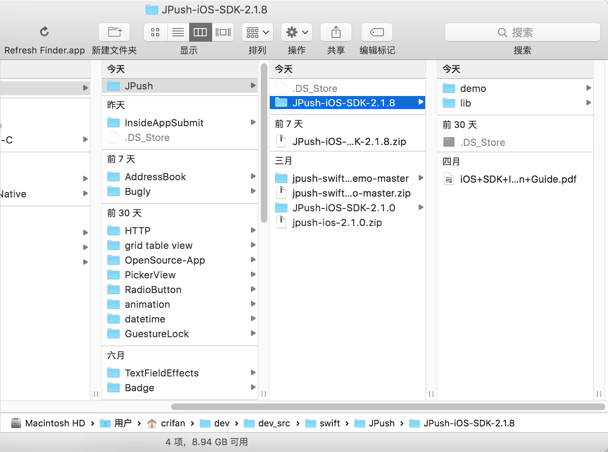Select the TextFieldEffects folder
The height and width of the screenshot is (452, 608).
click(x=180, y=373)
